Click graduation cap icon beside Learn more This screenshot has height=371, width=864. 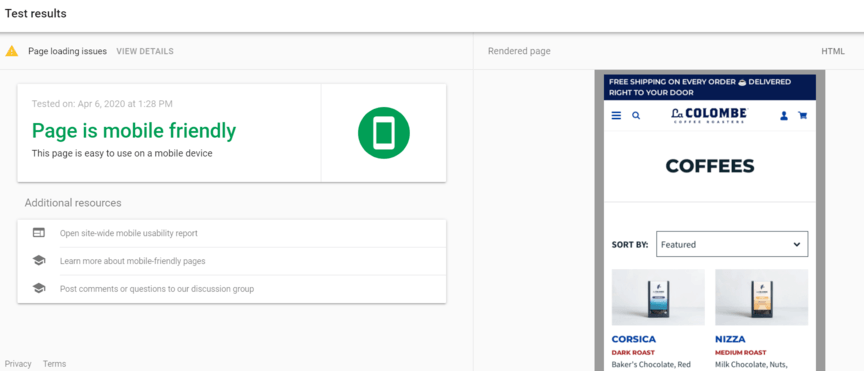39,261
